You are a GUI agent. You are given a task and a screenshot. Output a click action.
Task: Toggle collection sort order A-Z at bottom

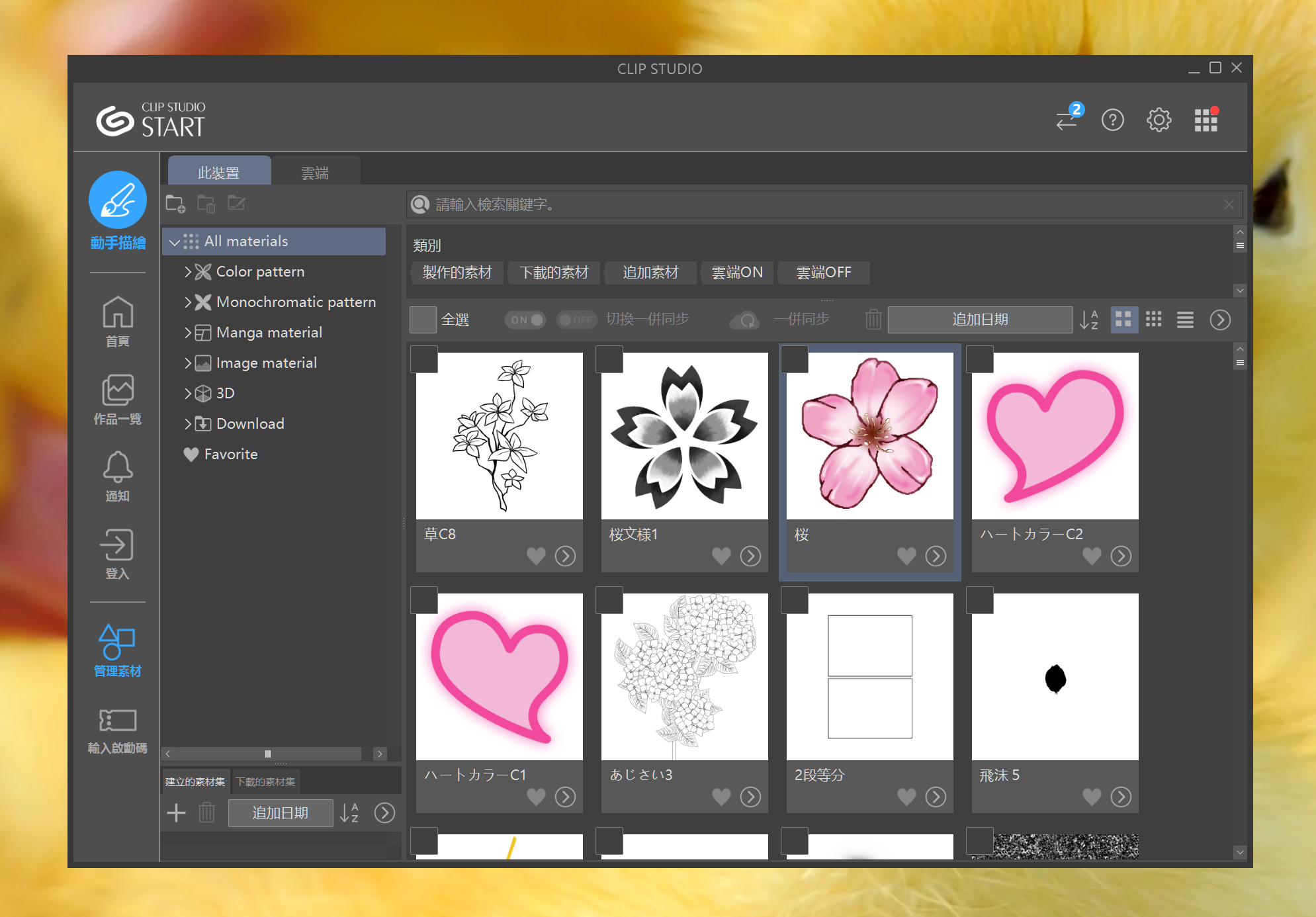pos(349,813)
